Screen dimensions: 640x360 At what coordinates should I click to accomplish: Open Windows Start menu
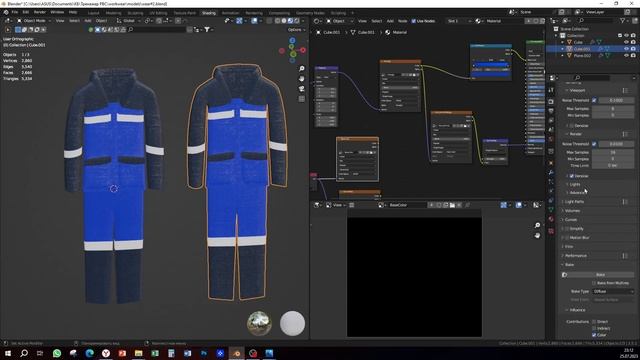coord(7,353)
